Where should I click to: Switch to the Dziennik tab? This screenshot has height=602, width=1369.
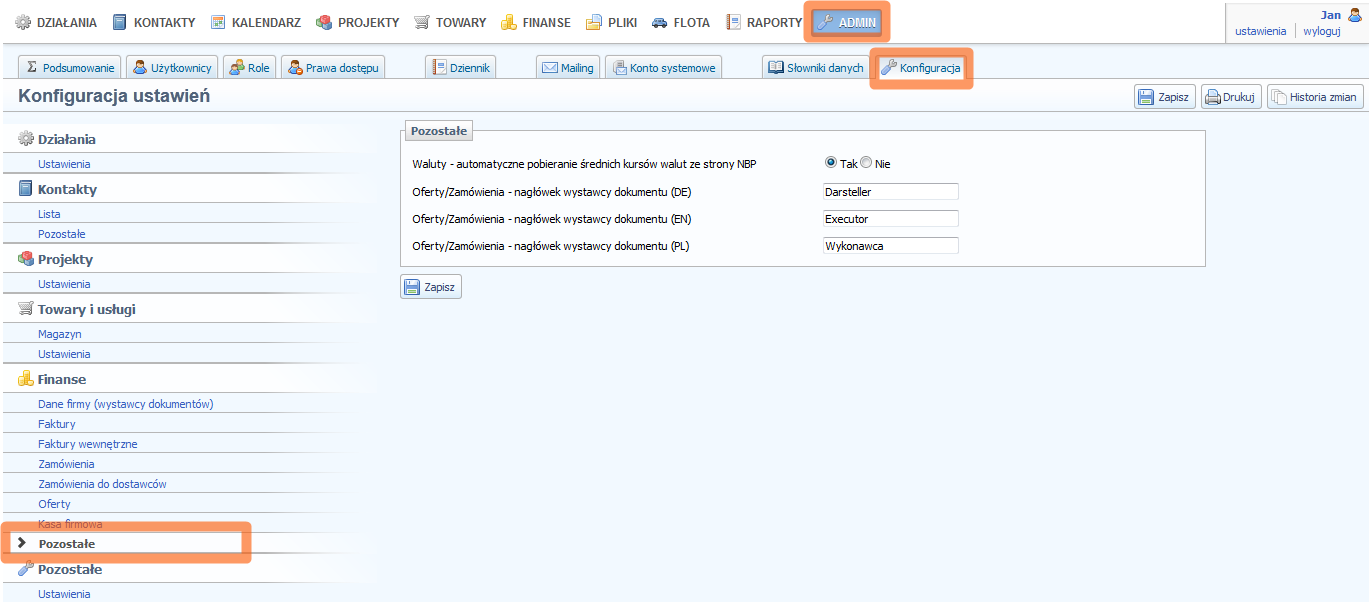click(x=461, y=68)
